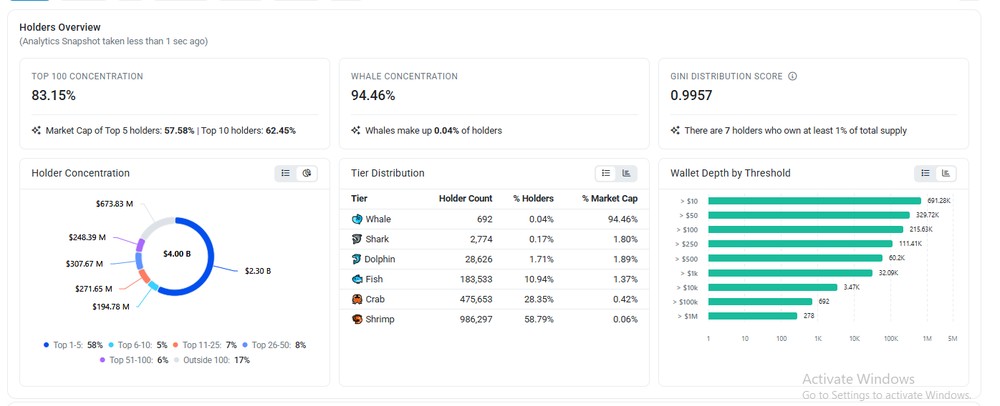Click the Shark tier icon
Screen dimensions: 1000x406
point(357,239)
